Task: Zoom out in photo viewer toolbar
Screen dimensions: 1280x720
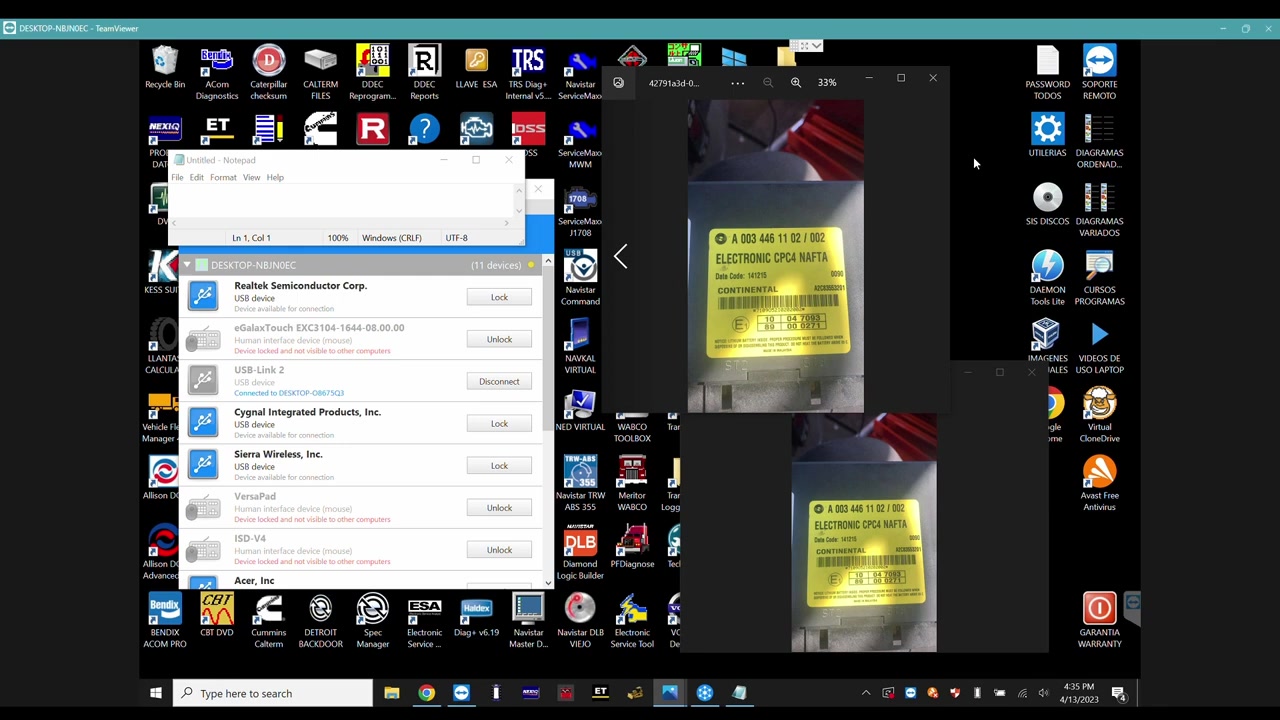Action: click(x=768, y=83)
